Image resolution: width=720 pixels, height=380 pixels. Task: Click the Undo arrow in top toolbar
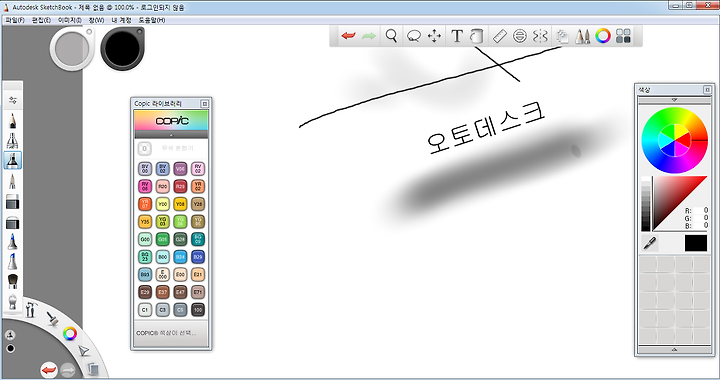coord(349,36)
